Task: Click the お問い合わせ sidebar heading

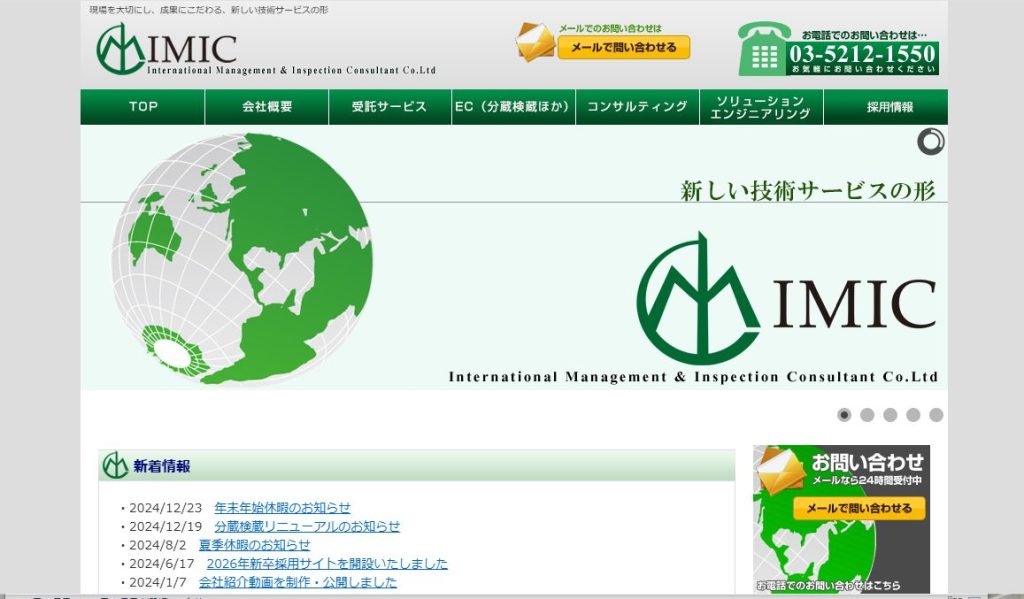Action: (867, 462)
